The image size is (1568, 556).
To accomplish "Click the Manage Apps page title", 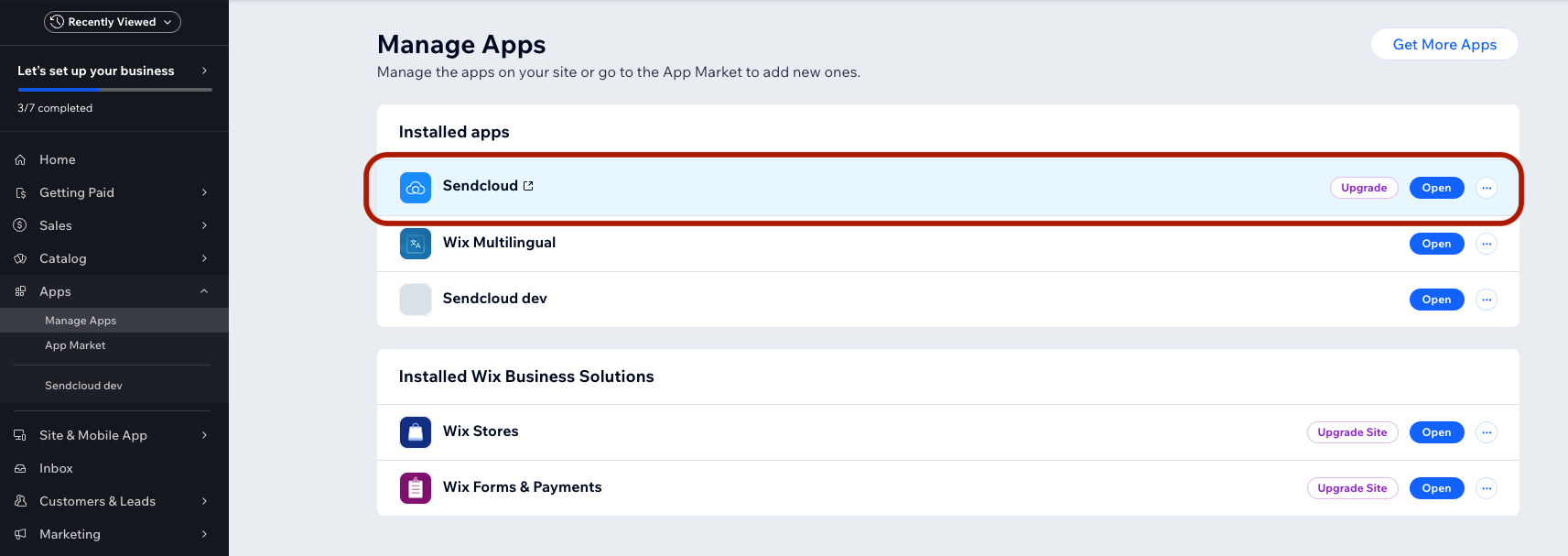I will (461, 44).
